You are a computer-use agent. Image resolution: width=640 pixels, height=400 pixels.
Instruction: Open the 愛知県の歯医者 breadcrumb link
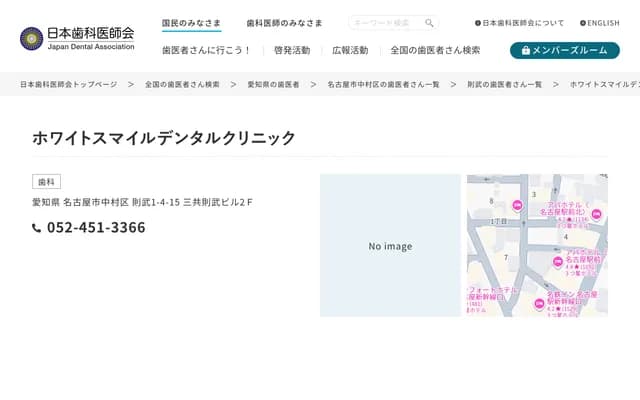click(273, 85)
